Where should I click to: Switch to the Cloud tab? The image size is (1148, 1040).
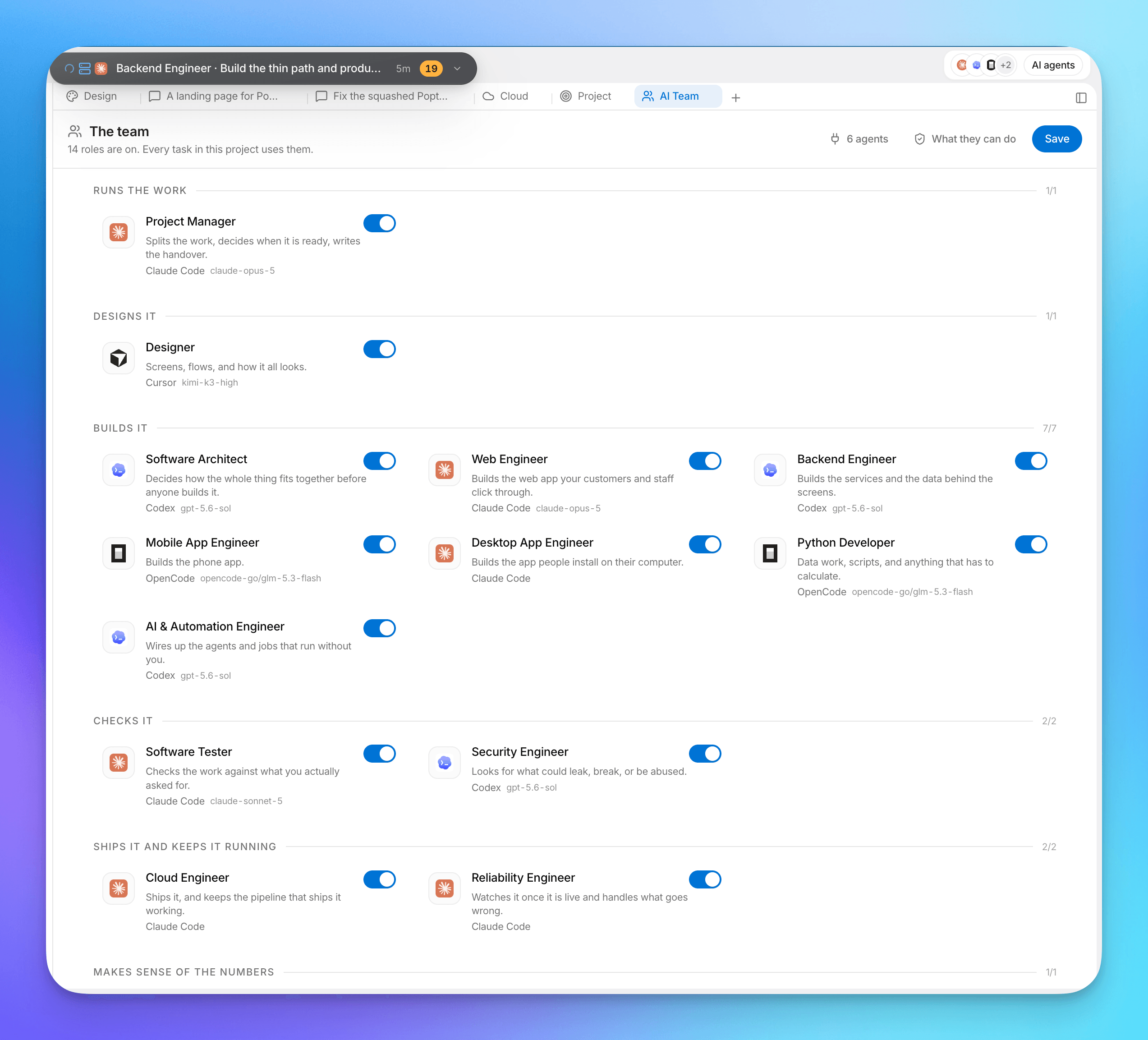[x=505, y=96]
